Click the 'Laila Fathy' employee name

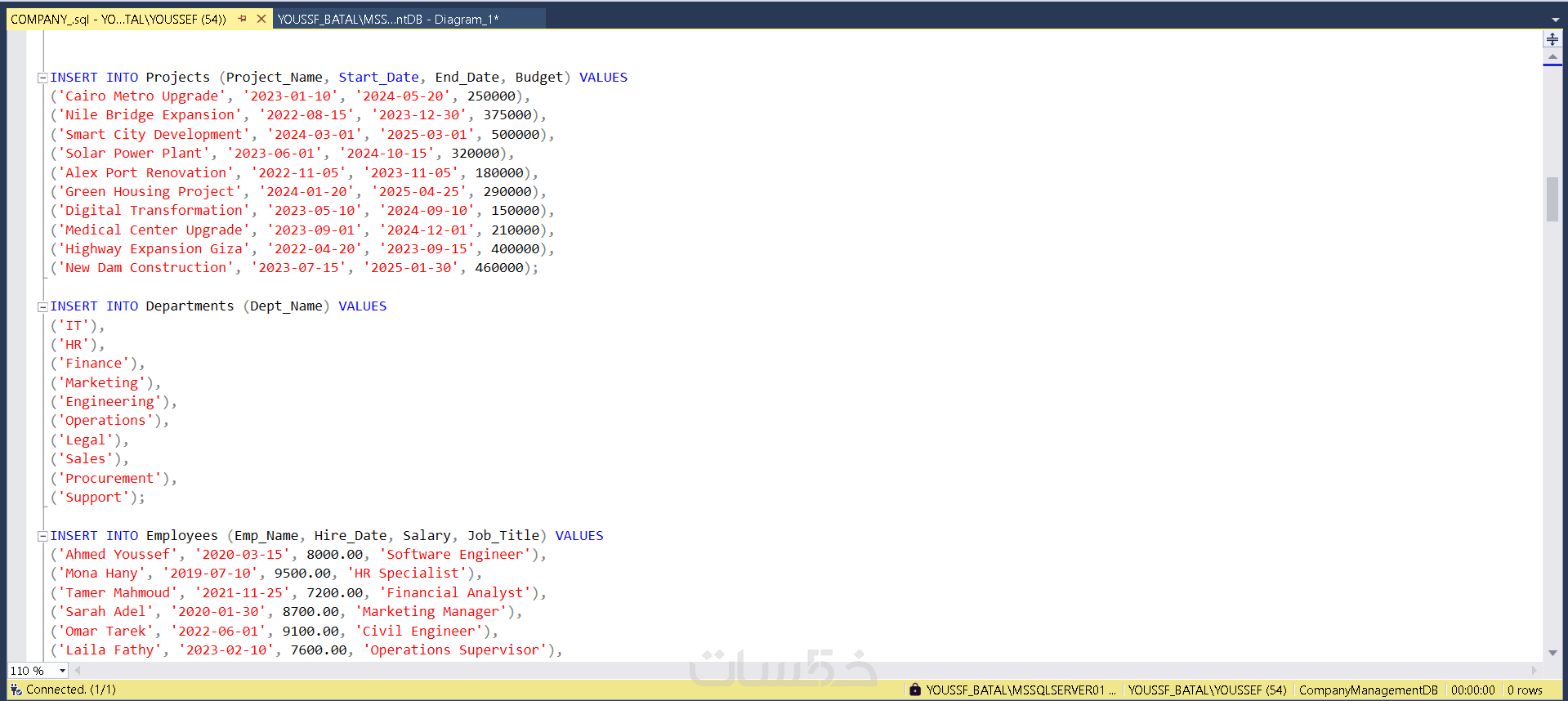tap(109, 650)
